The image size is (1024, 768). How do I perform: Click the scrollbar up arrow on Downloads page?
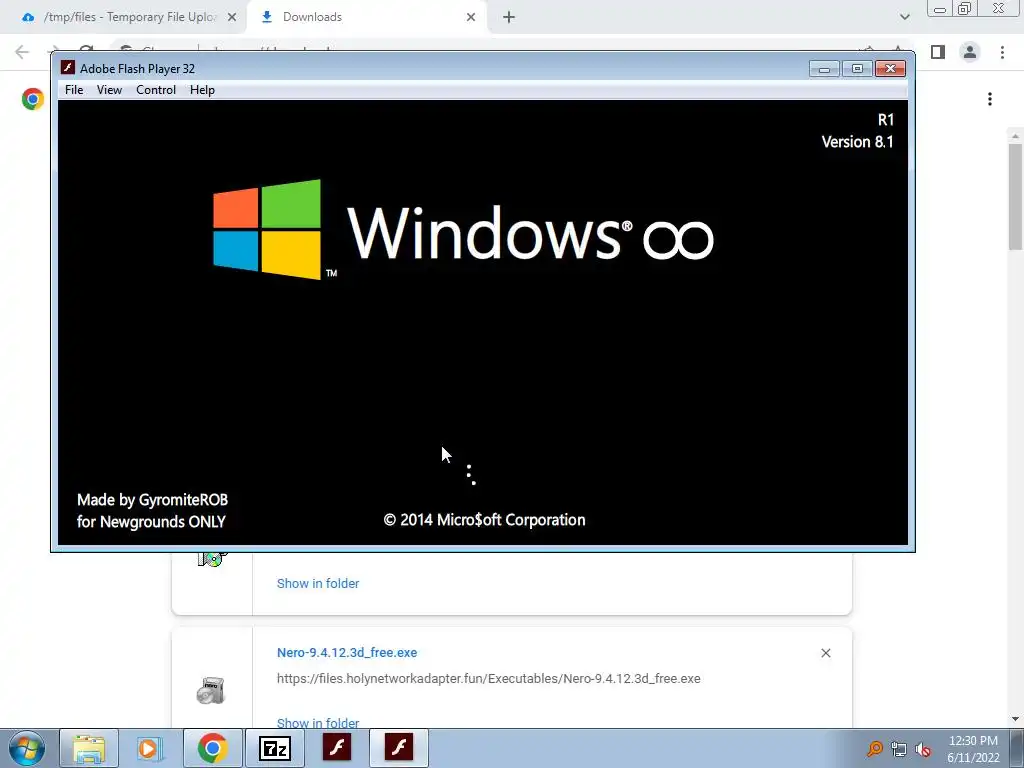(1015, 136)
